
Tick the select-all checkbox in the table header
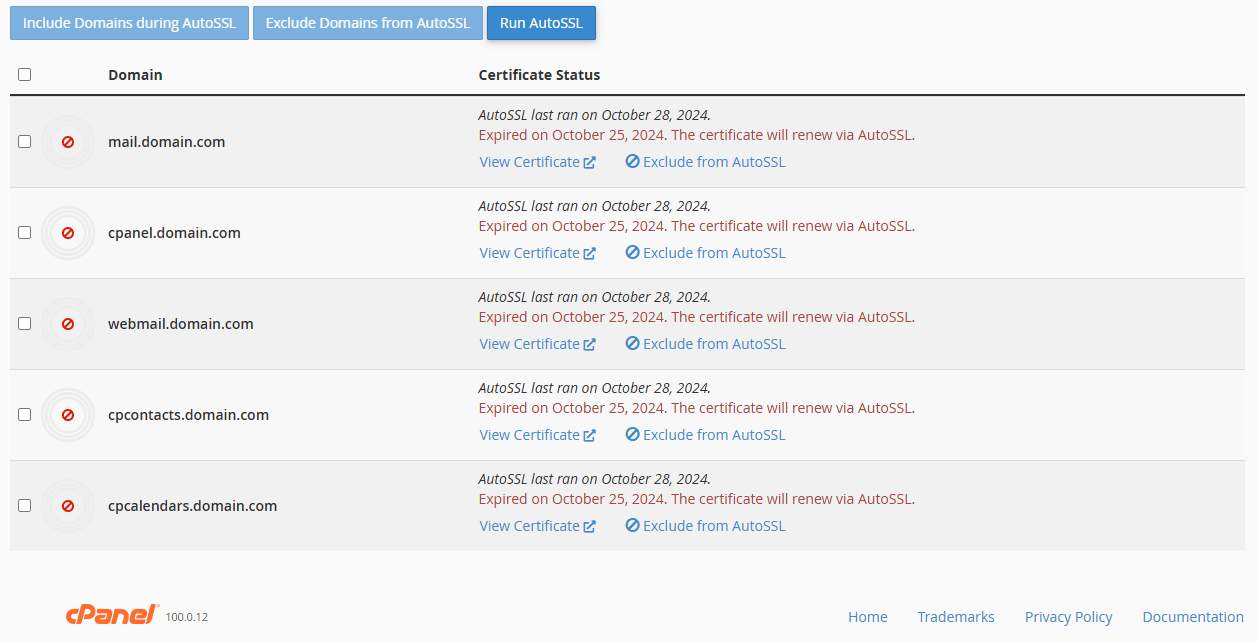pos(25,74)
